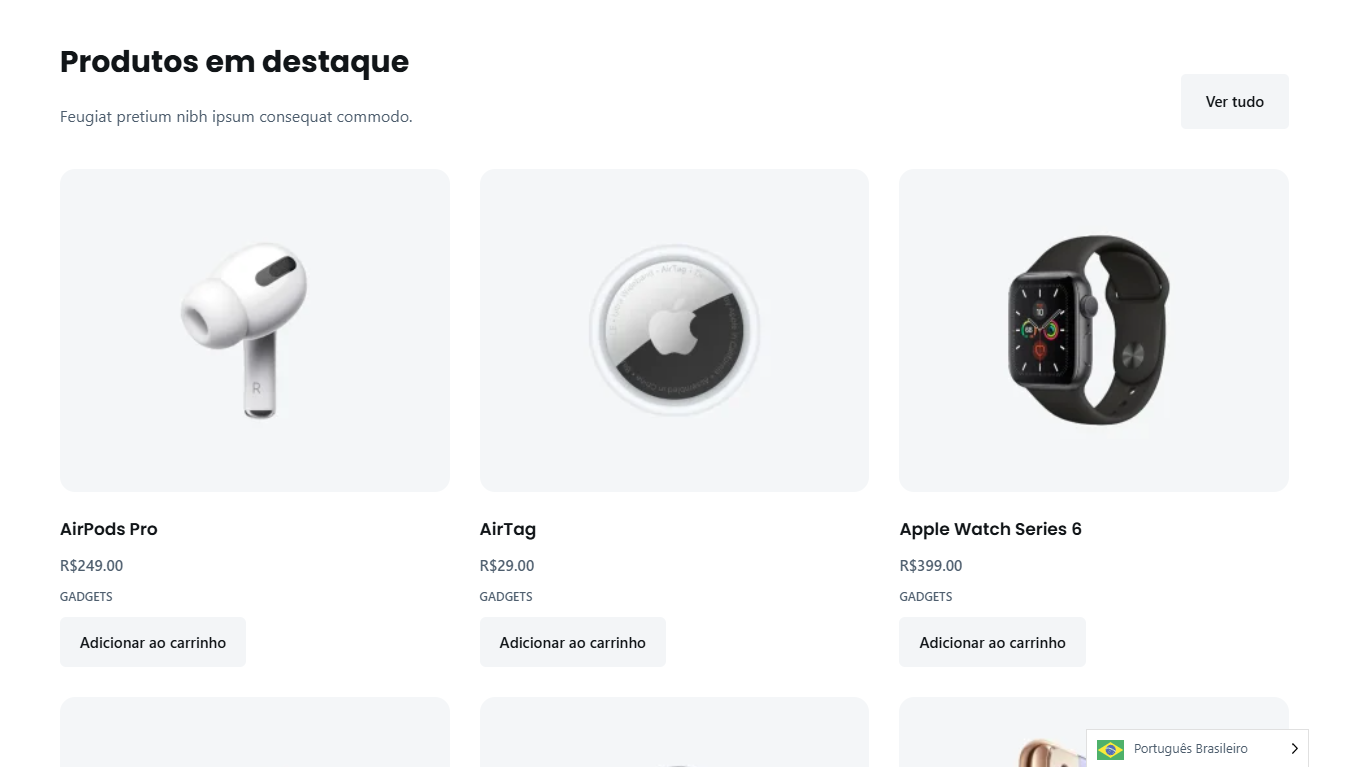Expand the language selector chevron arrow
Screen dimensions: 1348x767
[x=1294, y=749]
